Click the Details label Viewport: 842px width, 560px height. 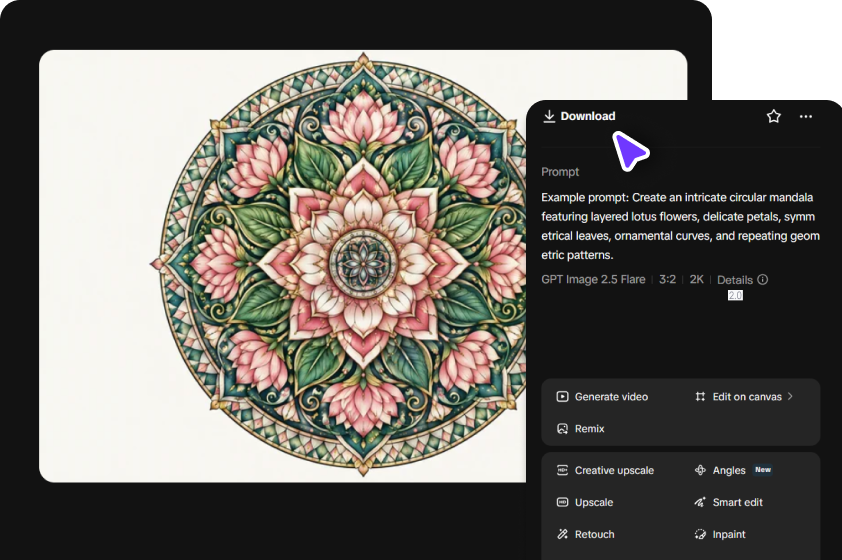tap(735, 280)
